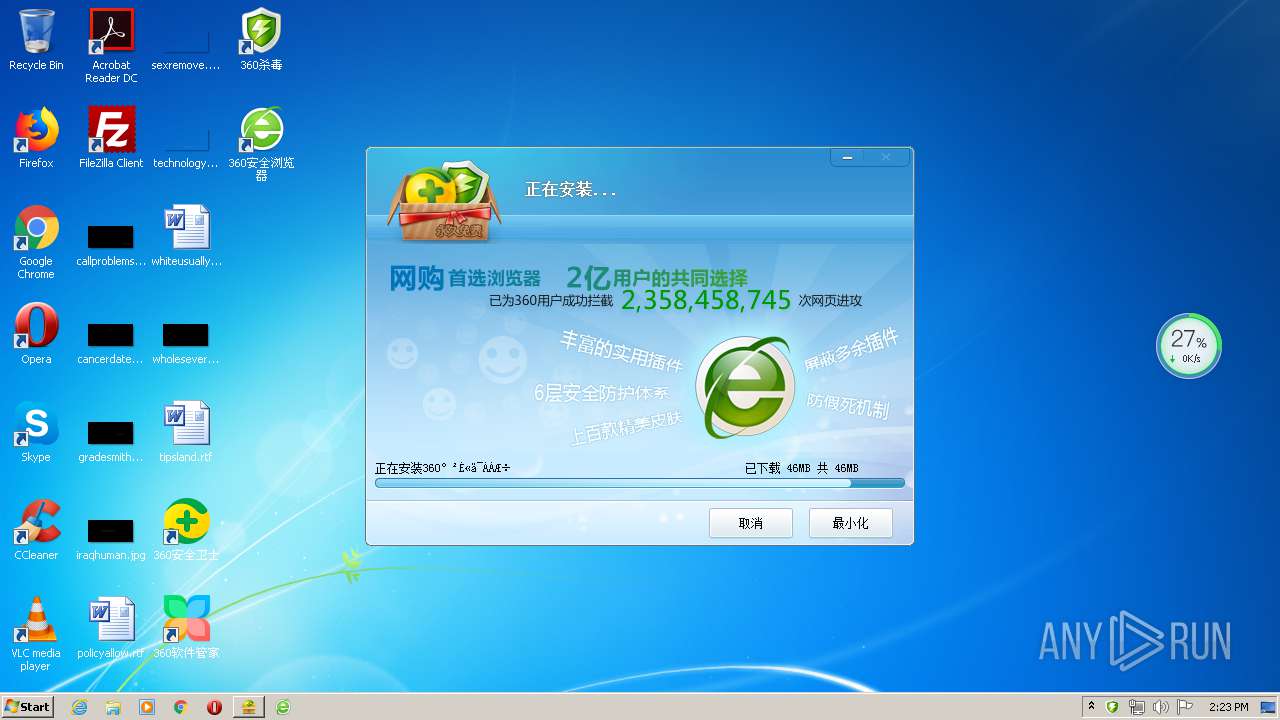Click the 27% speed widget on the desktop
Screen dimensions: 1280x720
click(x=1189, y=346)
